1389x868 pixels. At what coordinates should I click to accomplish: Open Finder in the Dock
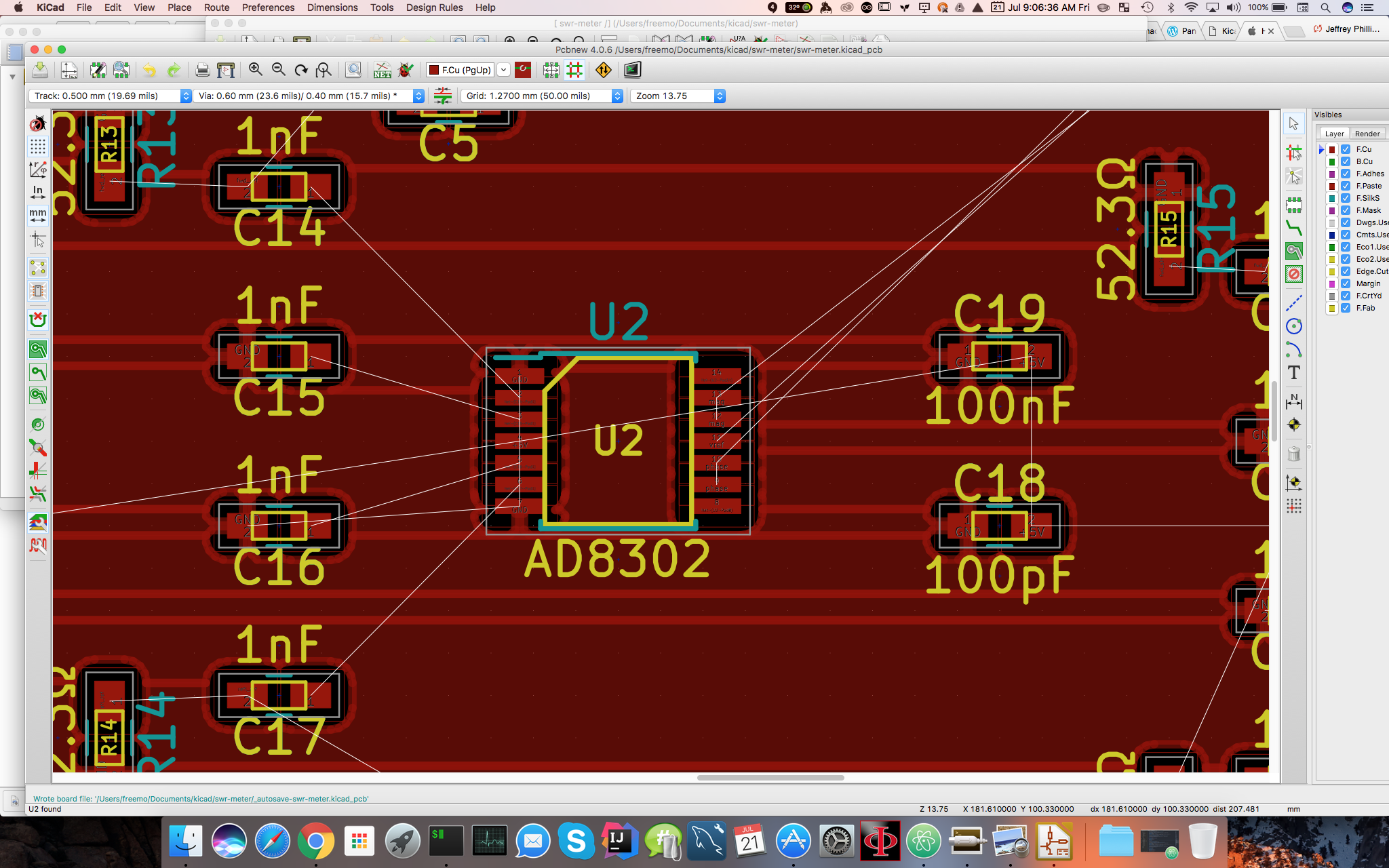pos(185,842)
